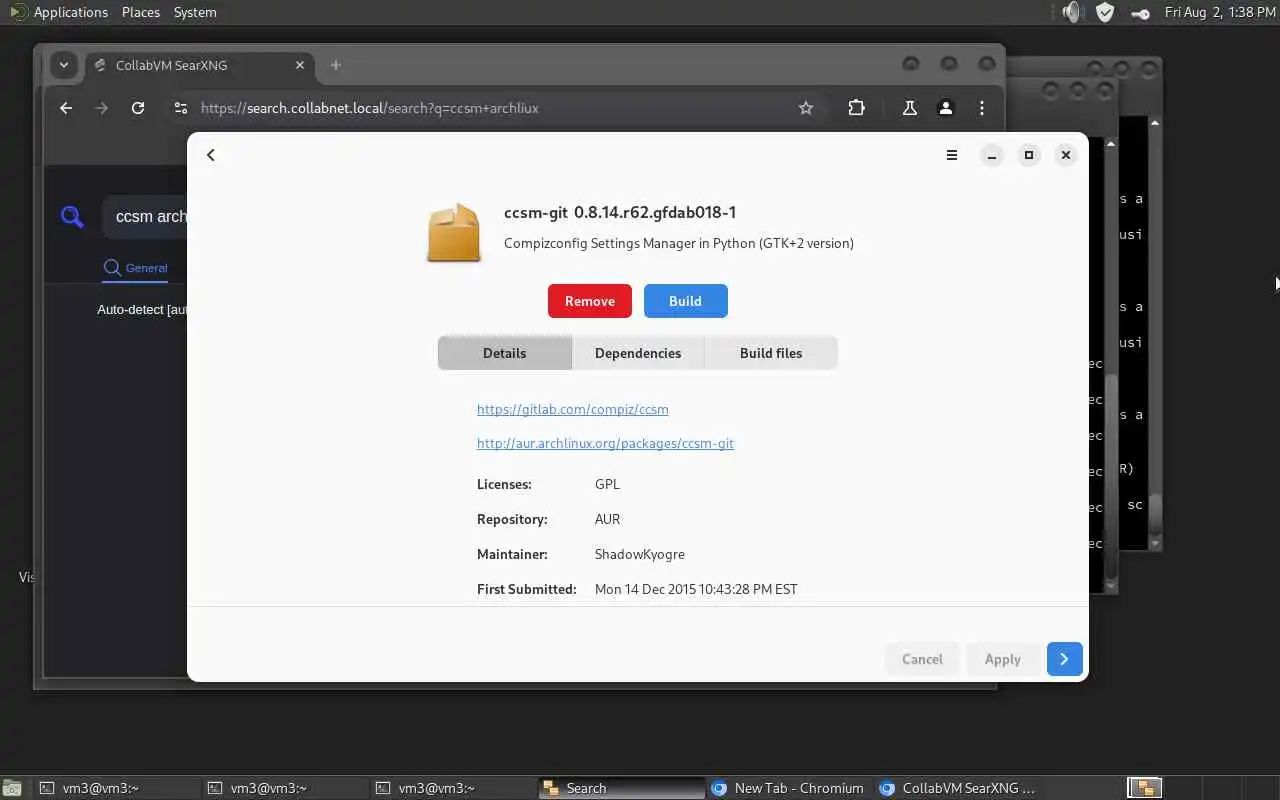Build the ccsm-git package

coord(685,301)
